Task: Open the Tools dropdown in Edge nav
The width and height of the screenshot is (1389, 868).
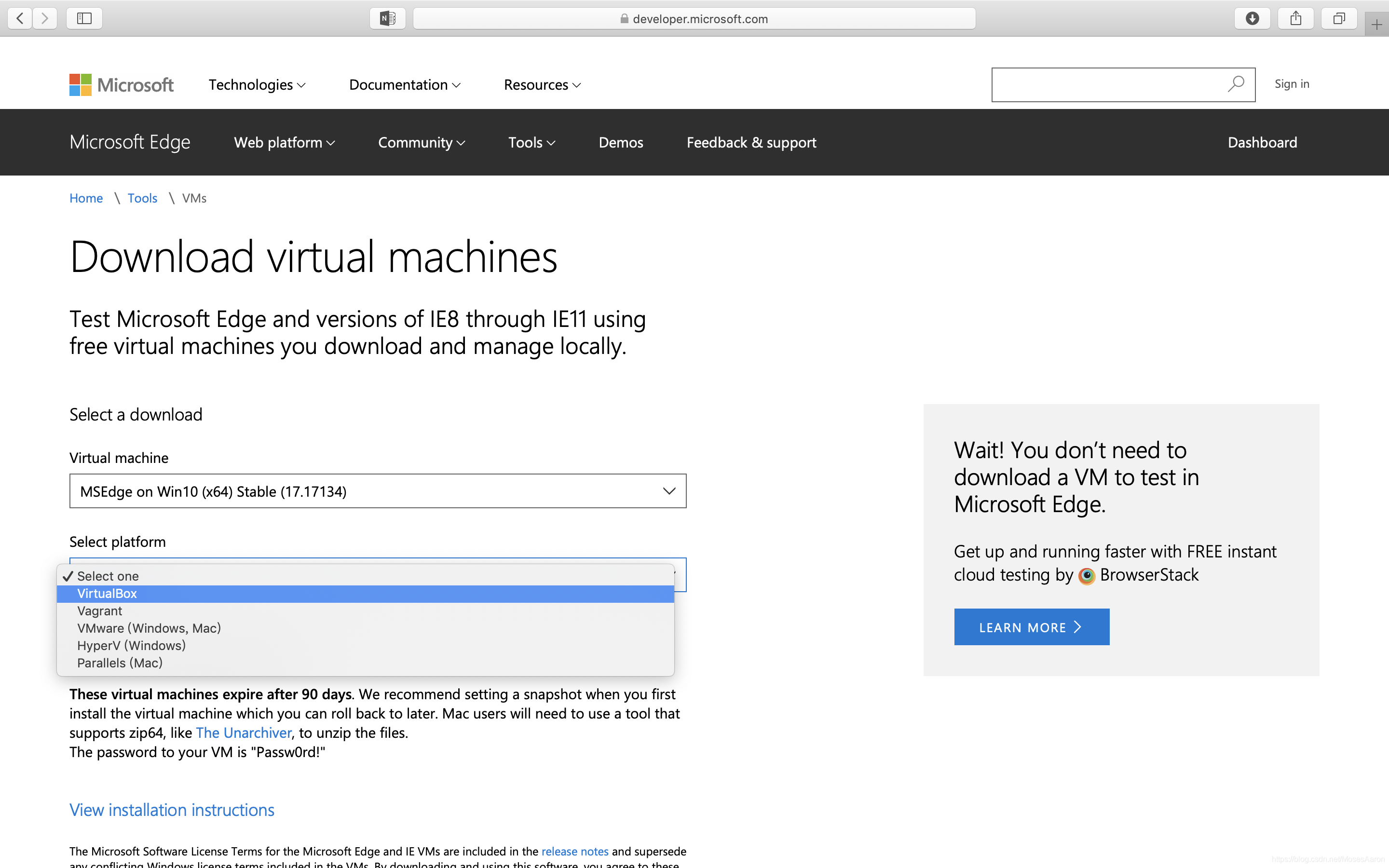Action: tap(531, 142)
